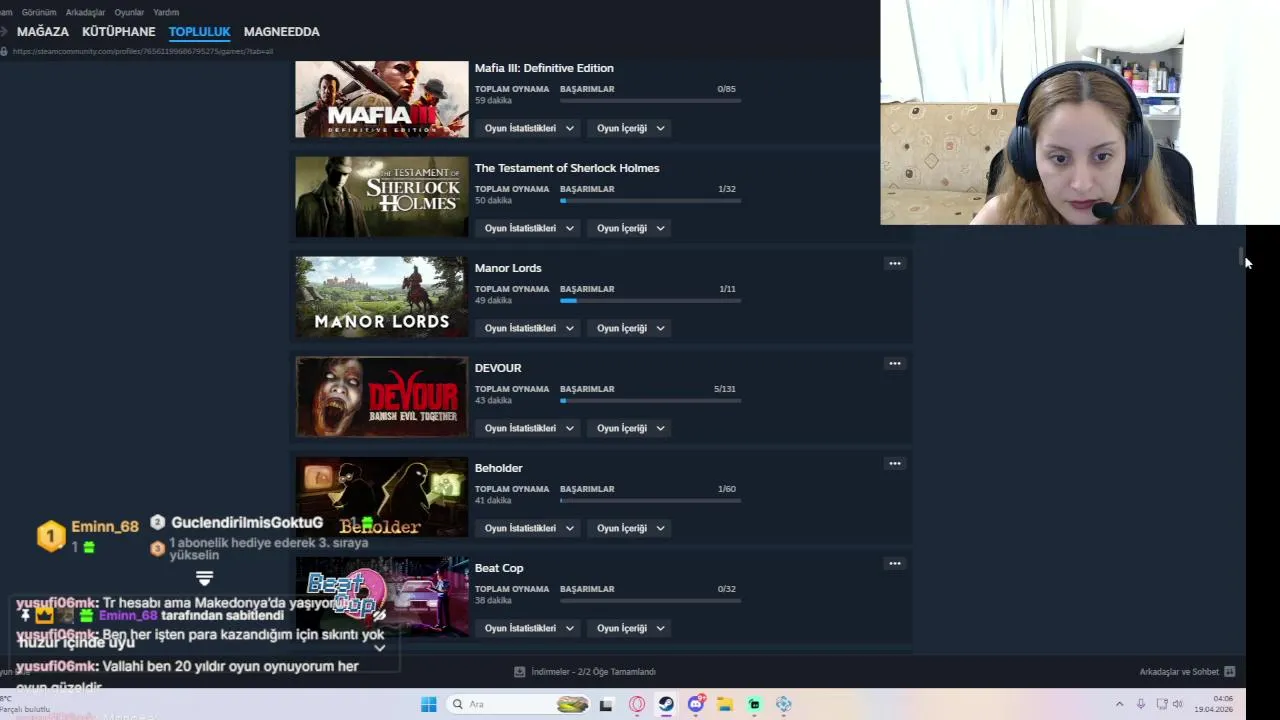Open the Beholder title link
The width and height of the screenshot is (1280, 720).
coord(499,468)
